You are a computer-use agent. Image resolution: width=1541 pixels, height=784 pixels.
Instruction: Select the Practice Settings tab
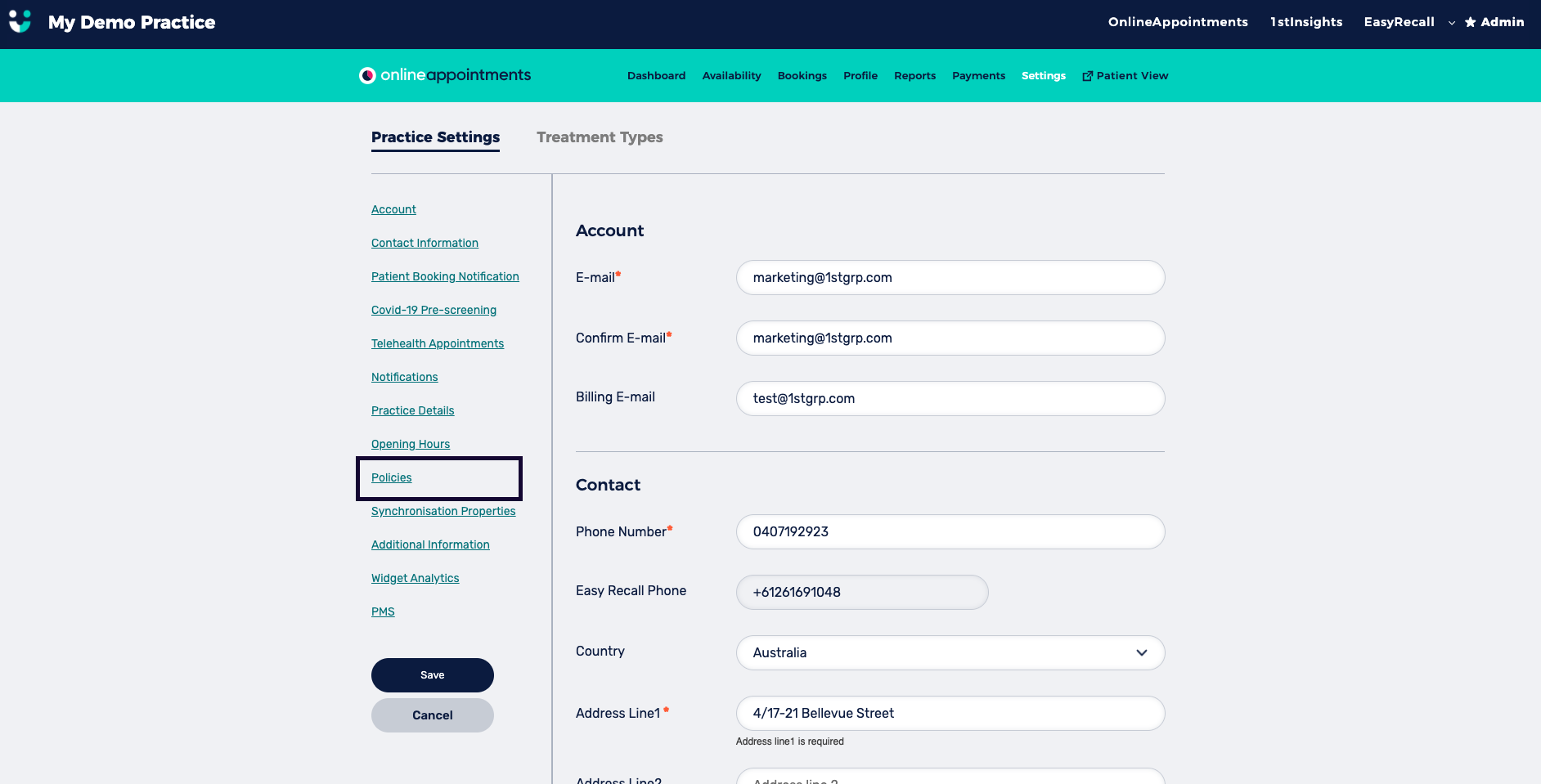pos(435,137)
